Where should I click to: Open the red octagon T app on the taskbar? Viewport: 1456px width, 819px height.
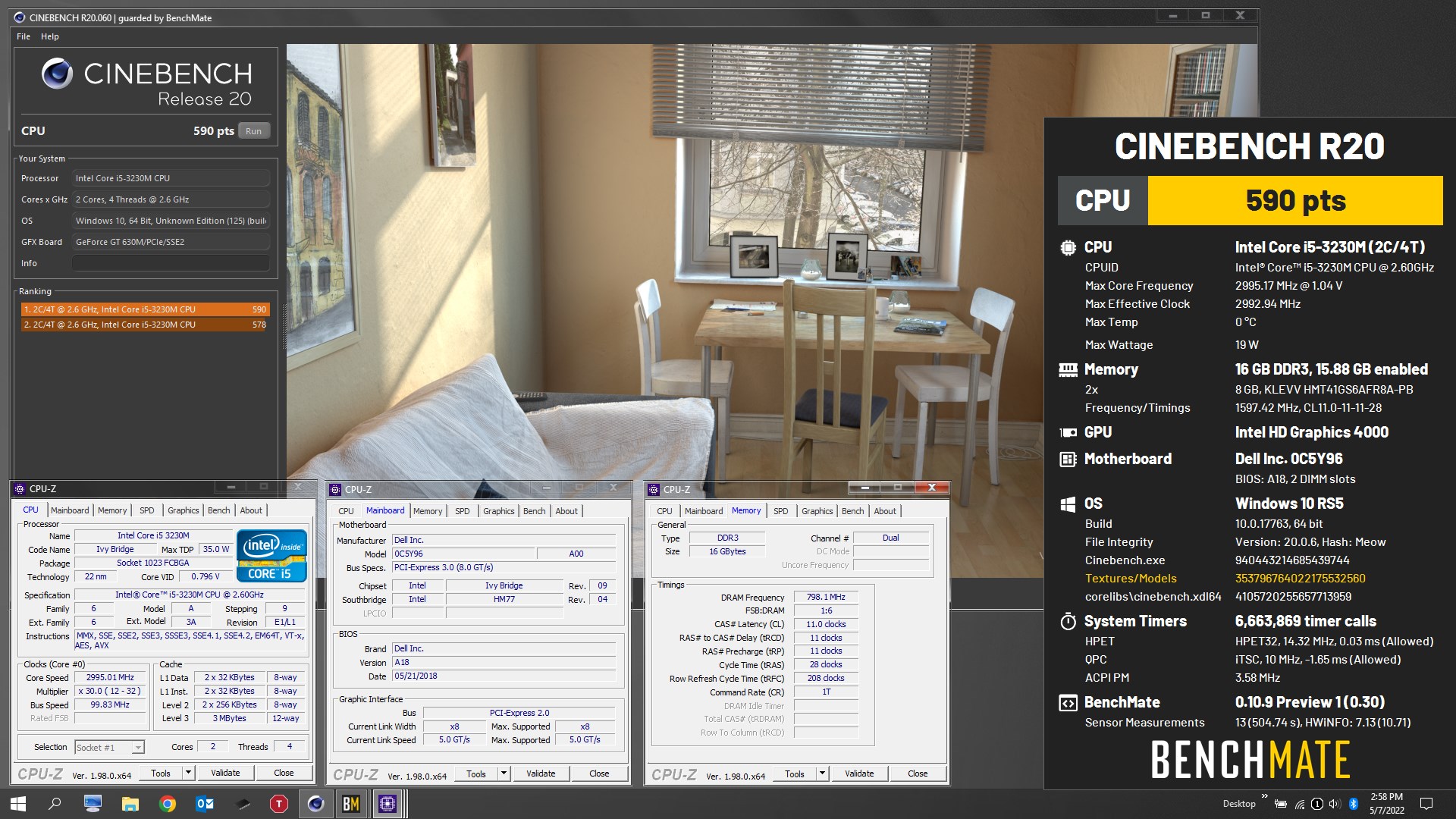[279, 804]
